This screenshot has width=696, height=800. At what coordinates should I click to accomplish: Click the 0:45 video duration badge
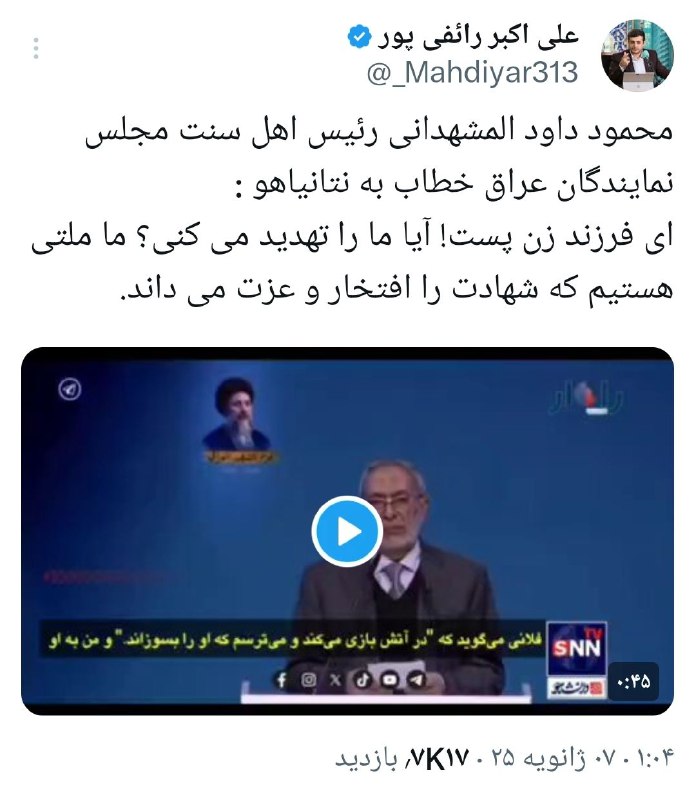634,681
